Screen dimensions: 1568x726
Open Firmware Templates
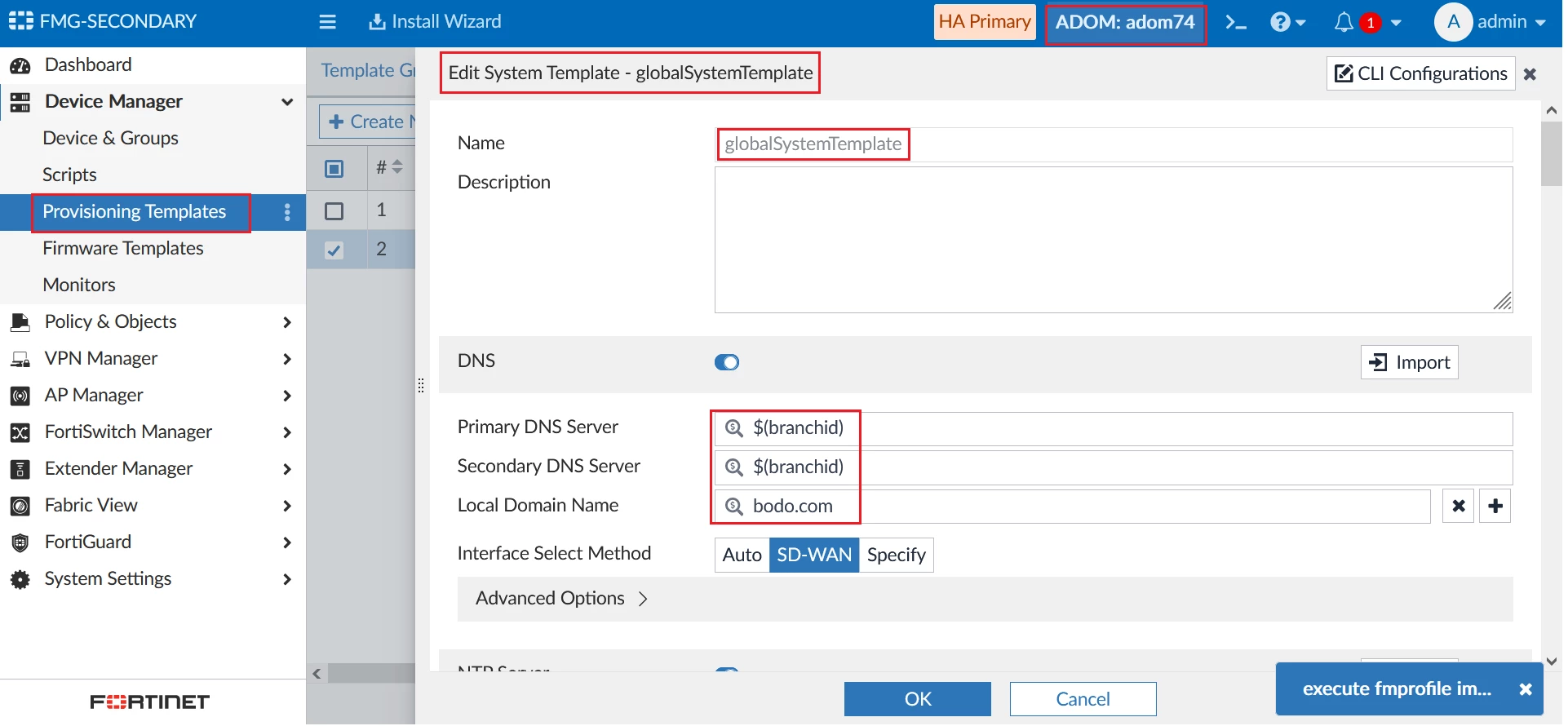[123, 249]
